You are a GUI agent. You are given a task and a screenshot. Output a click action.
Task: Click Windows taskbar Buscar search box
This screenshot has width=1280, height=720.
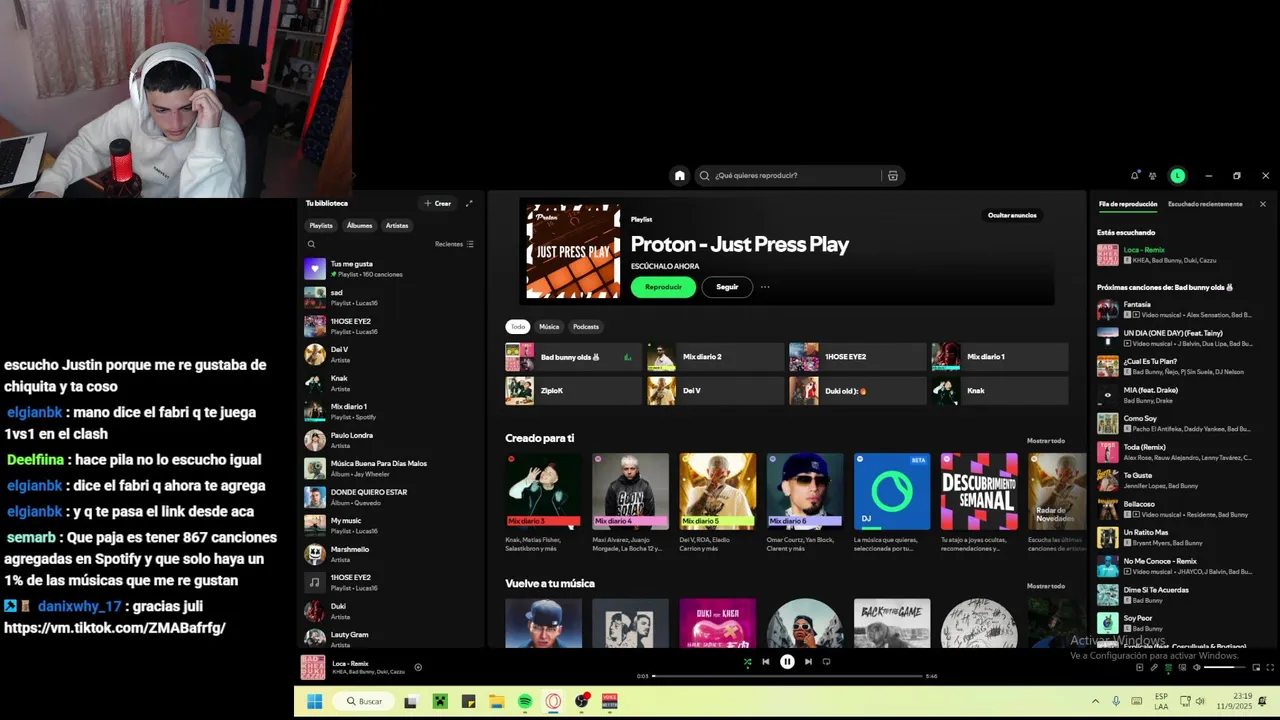pyautogui.click(x=364, y=702)
